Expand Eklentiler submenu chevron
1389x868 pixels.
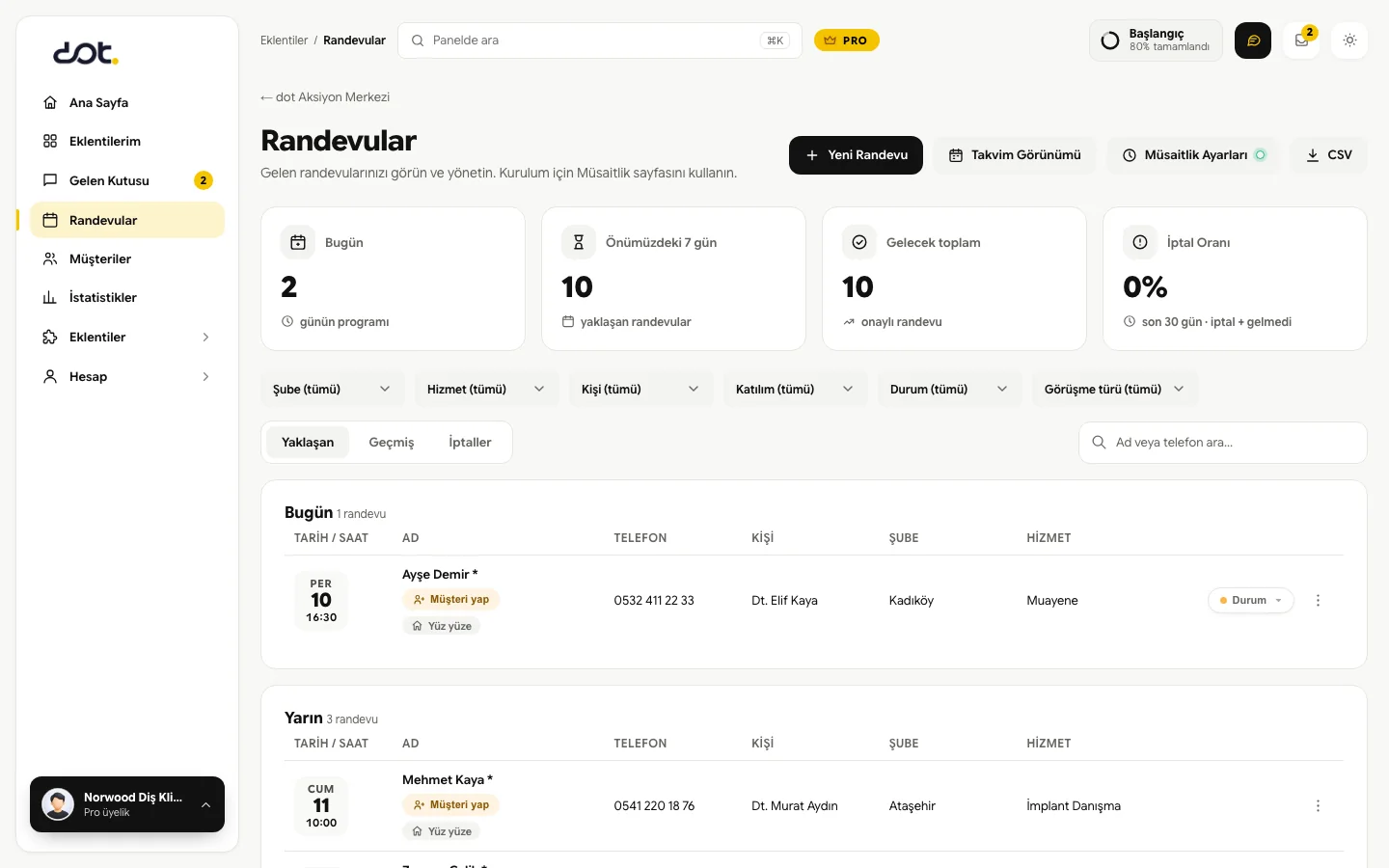(205, 337)
